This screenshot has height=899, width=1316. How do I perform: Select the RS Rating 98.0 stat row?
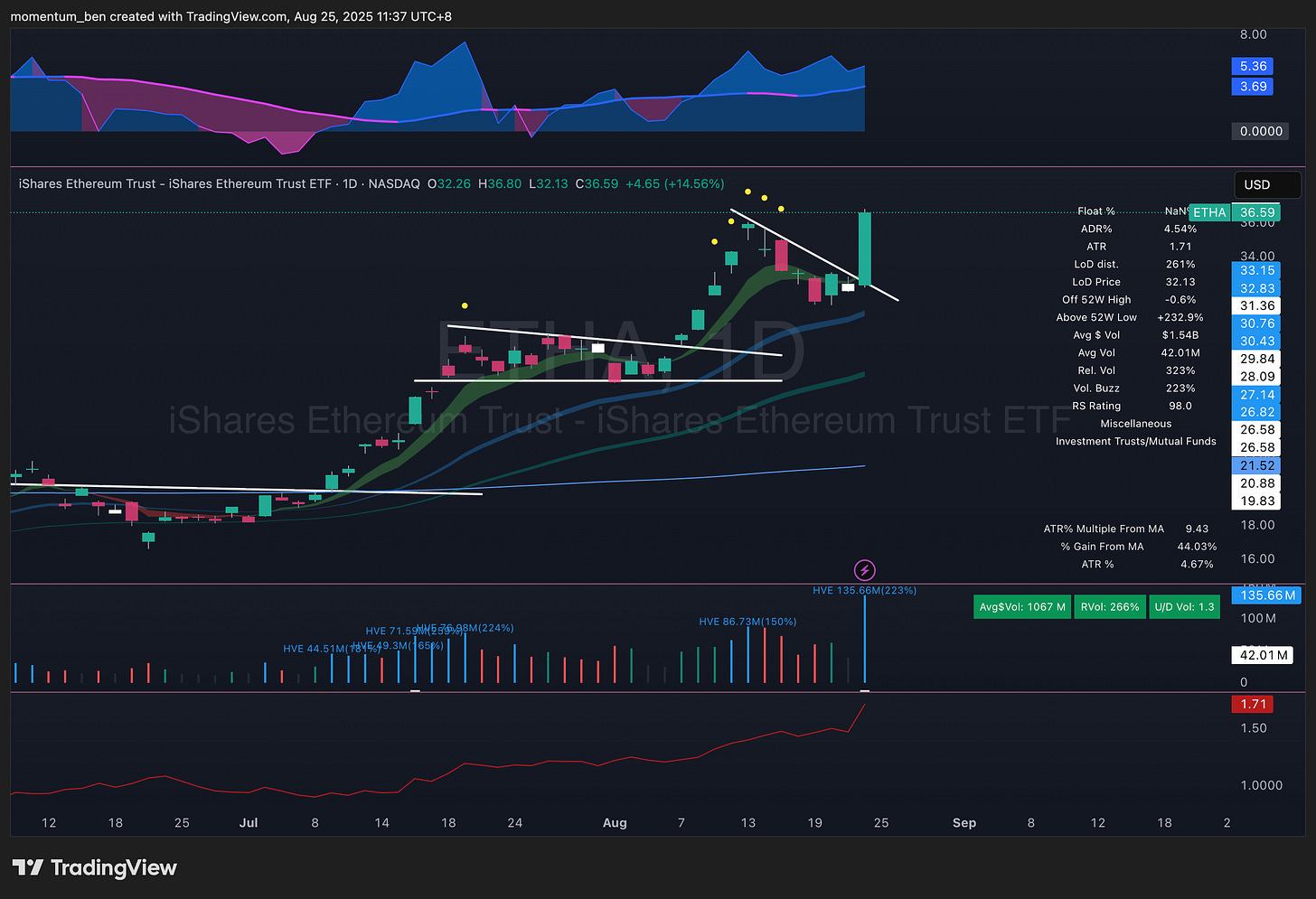tap(1132, 406)
